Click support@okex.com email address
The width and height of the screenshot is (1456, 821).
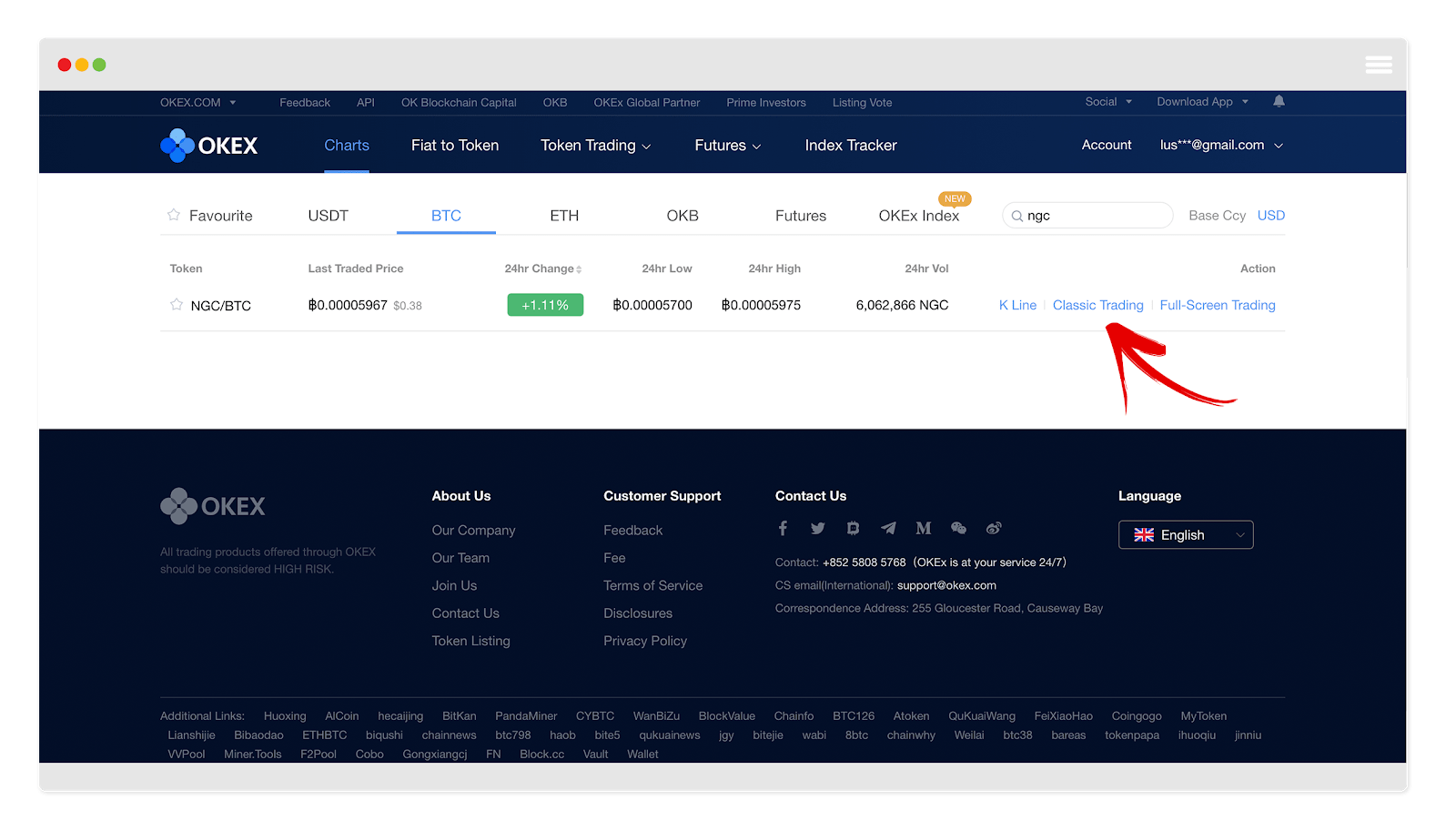[x=946, y=585]
